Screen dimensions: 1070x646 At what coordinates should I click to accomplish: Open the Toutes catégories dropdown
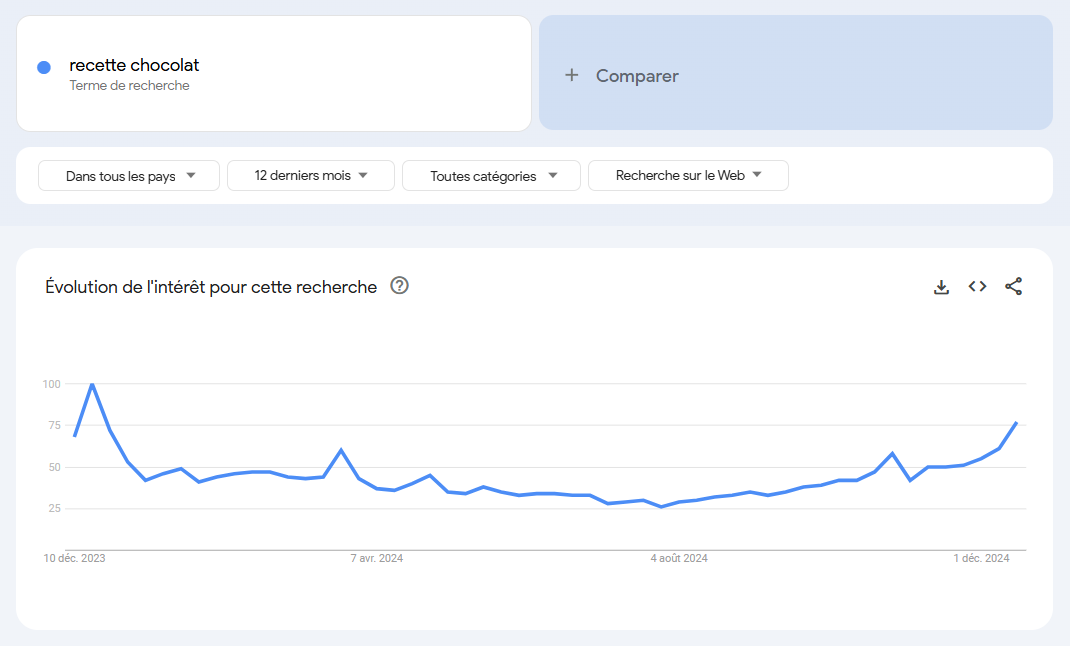click(491, 176)
